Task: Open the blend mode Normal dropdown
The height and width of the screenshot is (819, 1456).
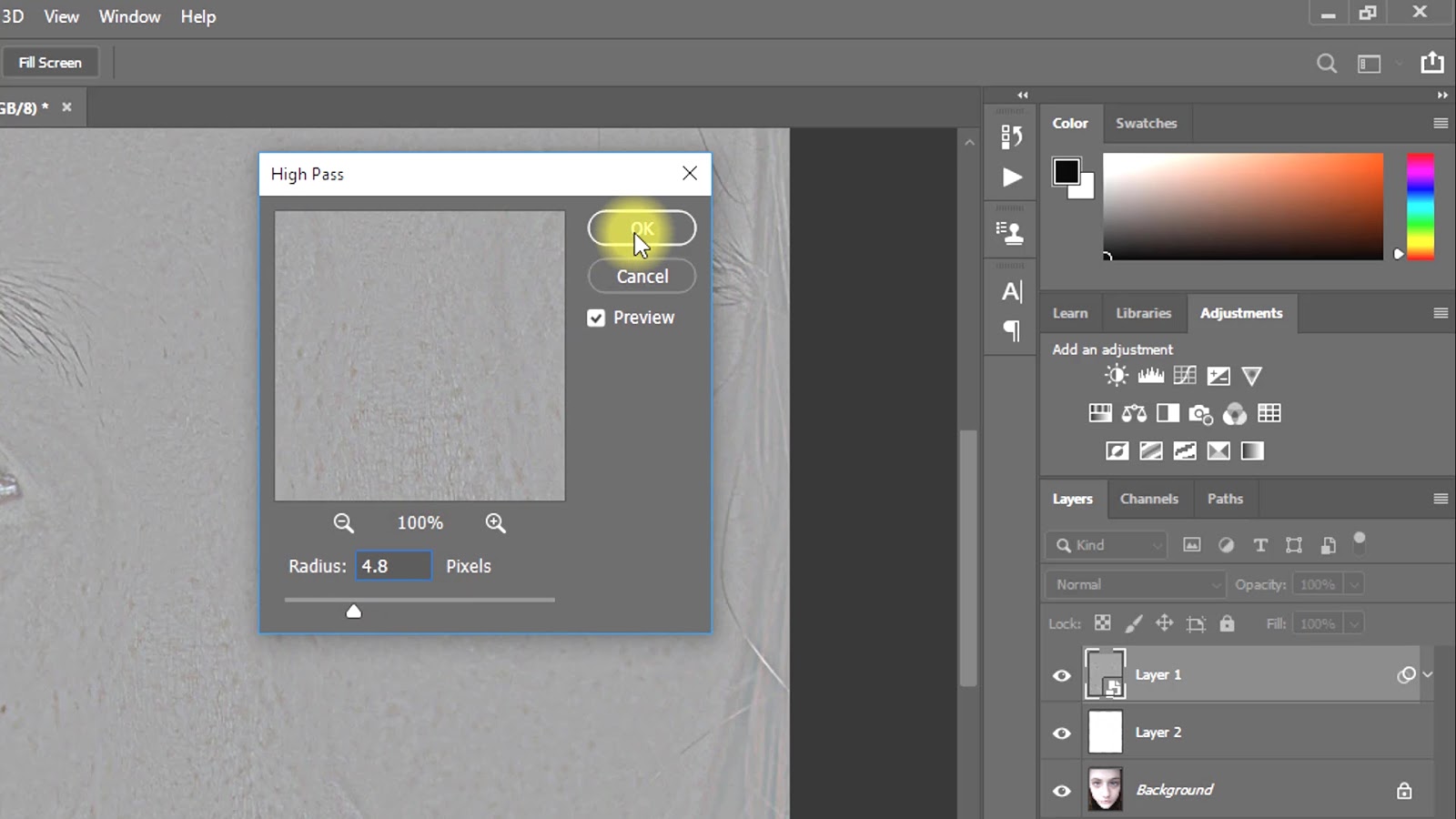Action: [x=1136, y=584]
